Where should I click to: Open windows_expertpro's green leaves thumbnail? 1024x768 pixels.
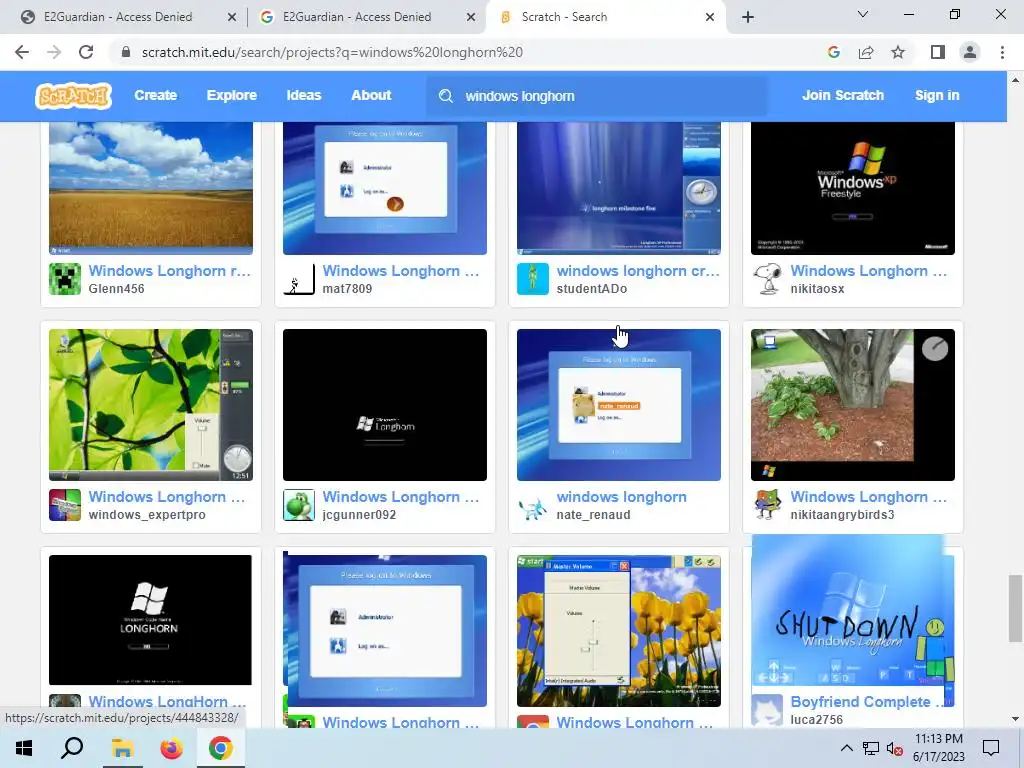[151, 405]
